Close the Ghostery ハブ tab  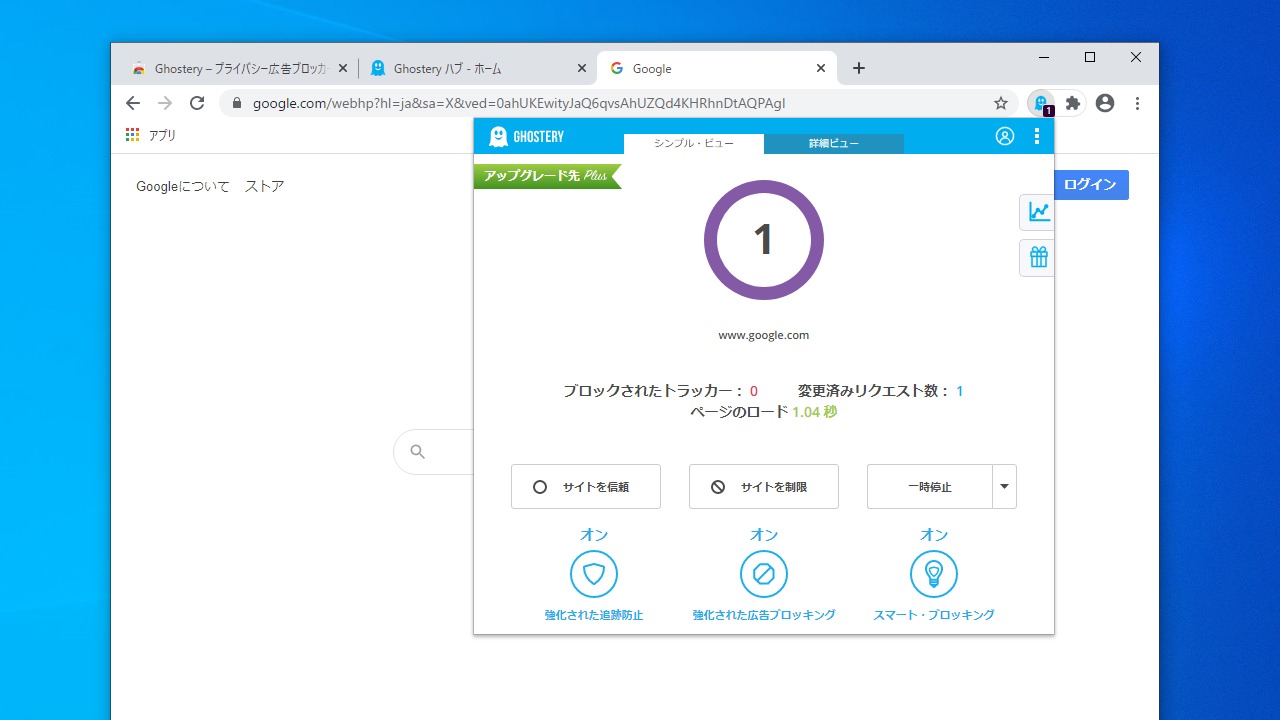583,68
